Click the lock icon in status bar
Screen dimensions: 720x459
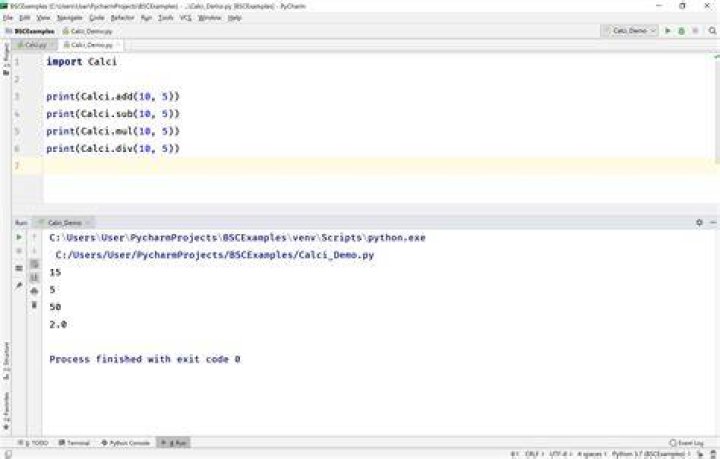(x=701, y=454)
